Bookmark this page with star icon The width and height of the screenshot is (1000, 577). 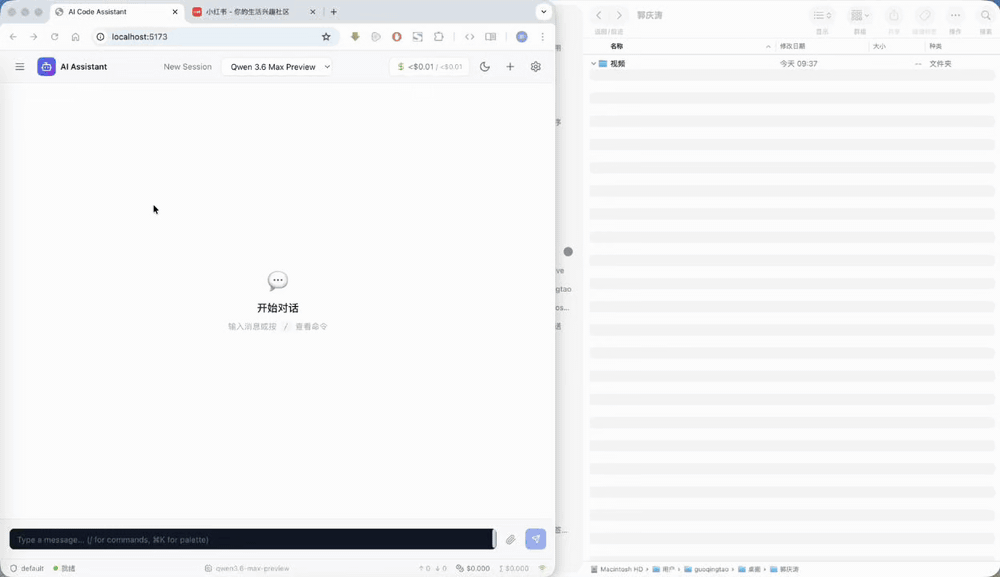(x=326, y=37)
